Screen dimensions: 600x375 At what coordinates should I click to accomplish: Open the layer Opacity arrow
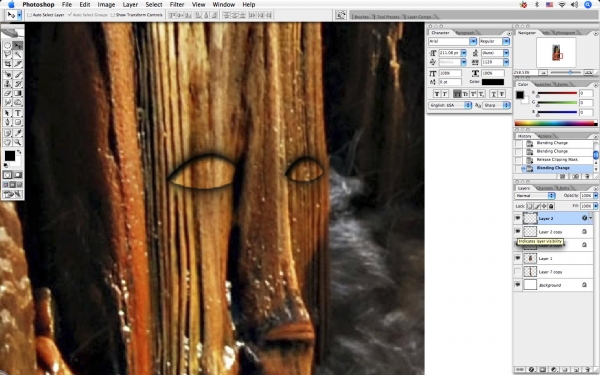595,196
